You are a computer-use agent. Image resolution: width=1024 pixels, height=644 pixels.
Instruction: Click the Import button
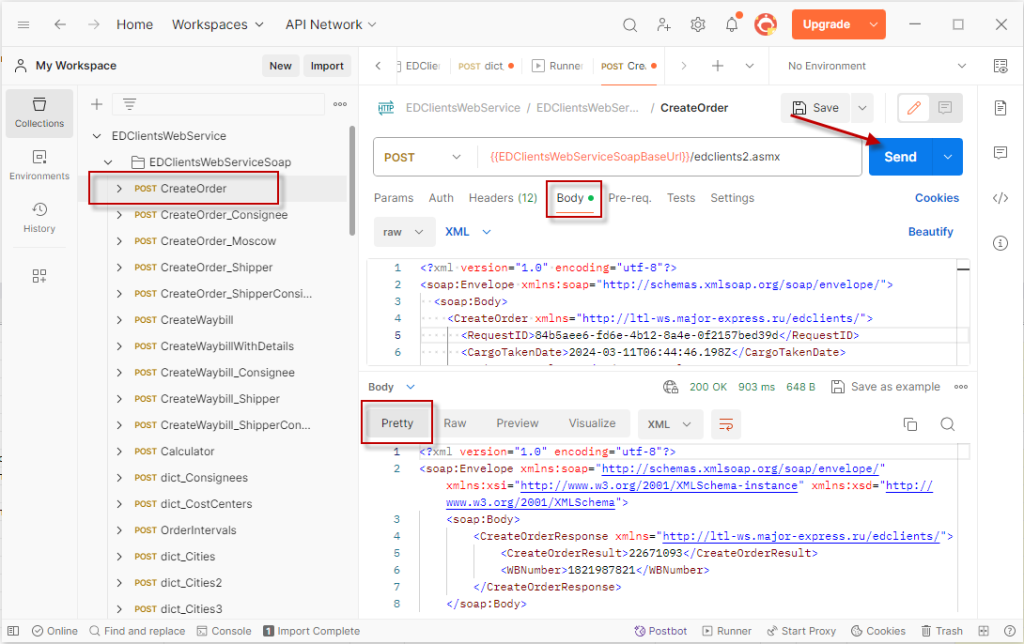[327, 66]
